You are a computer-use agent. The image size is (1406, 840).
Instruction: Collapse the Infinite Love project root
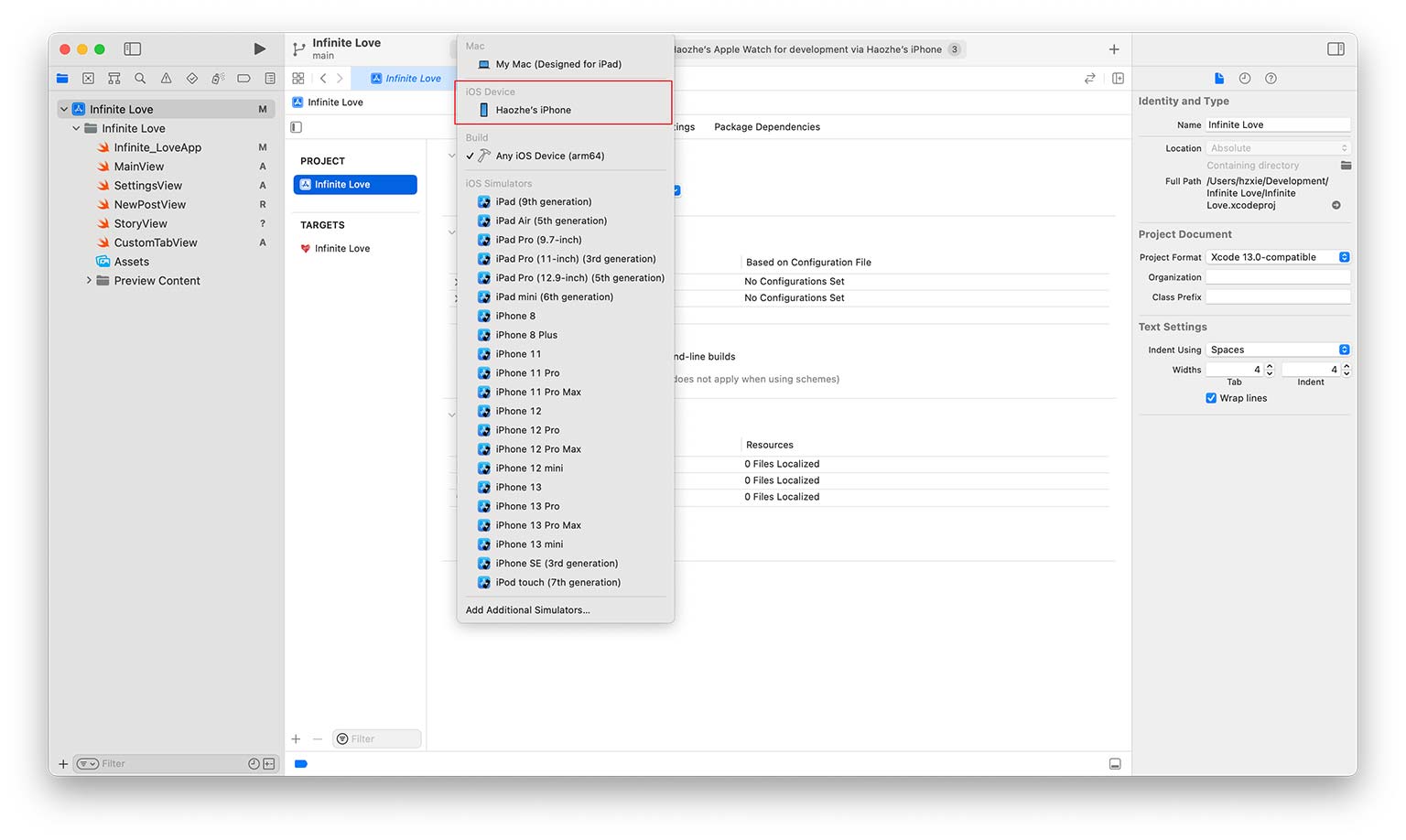(x=64, y=109)
